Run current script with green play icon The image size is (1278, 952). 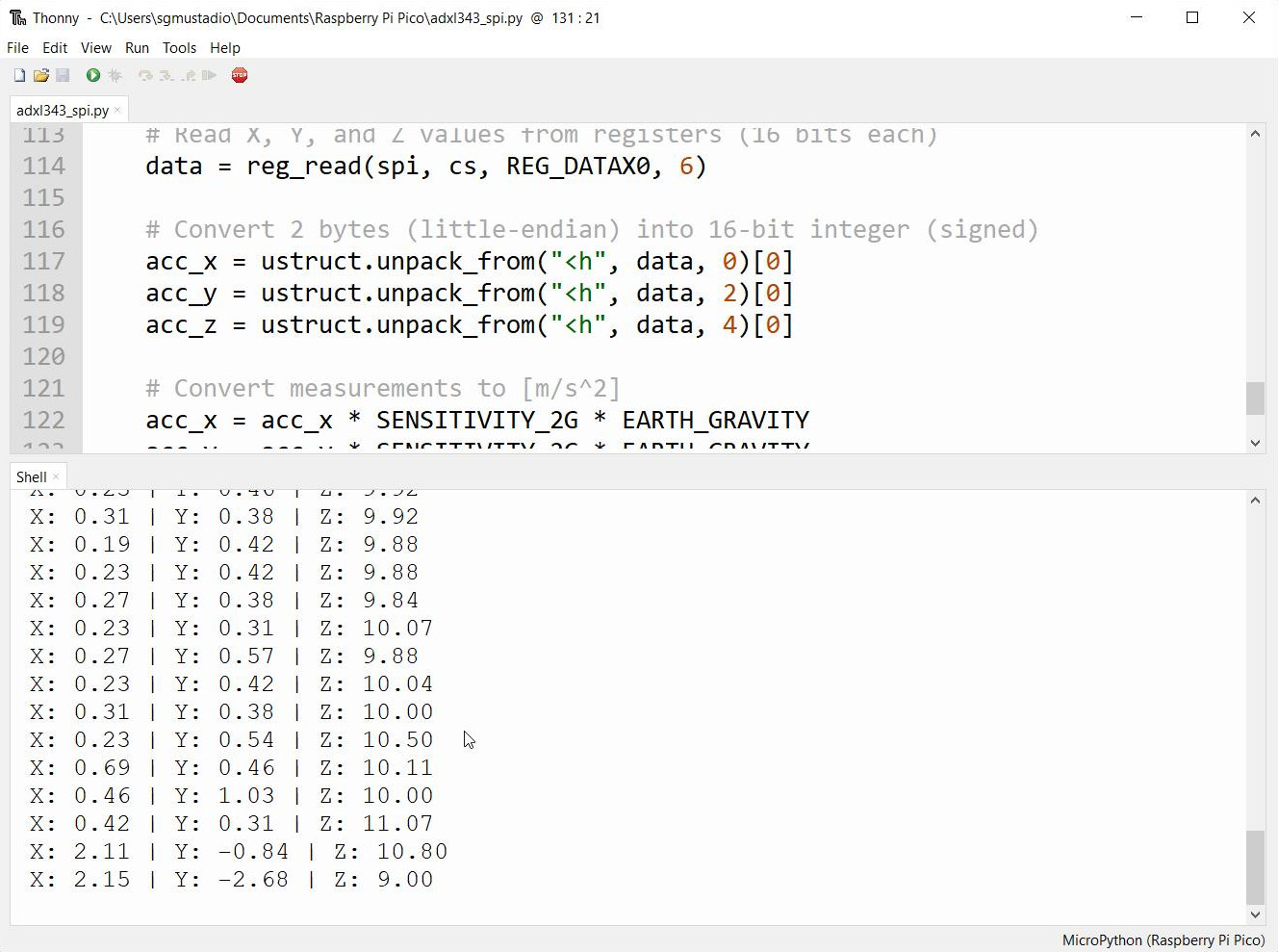tap(93, 75)
